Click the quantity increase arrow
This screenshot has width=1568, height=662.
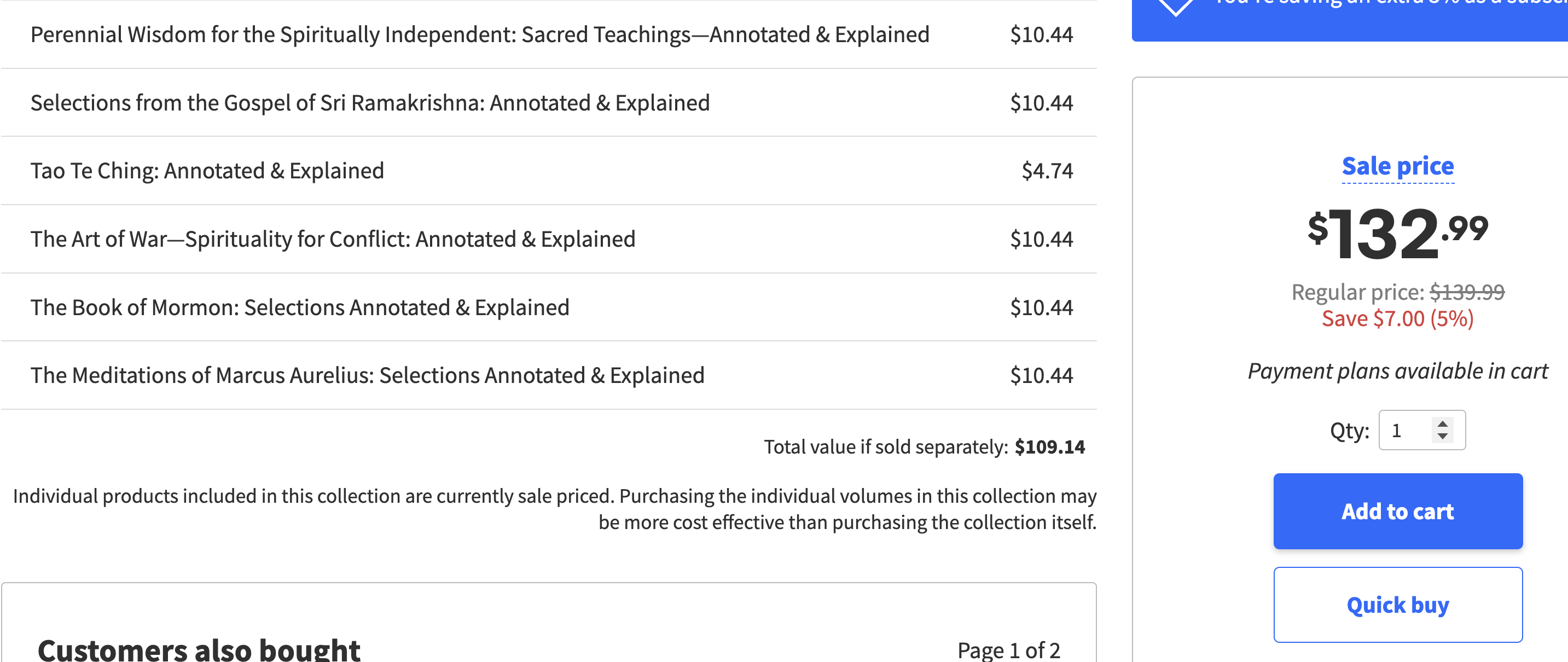click(x=1442, y=424)
